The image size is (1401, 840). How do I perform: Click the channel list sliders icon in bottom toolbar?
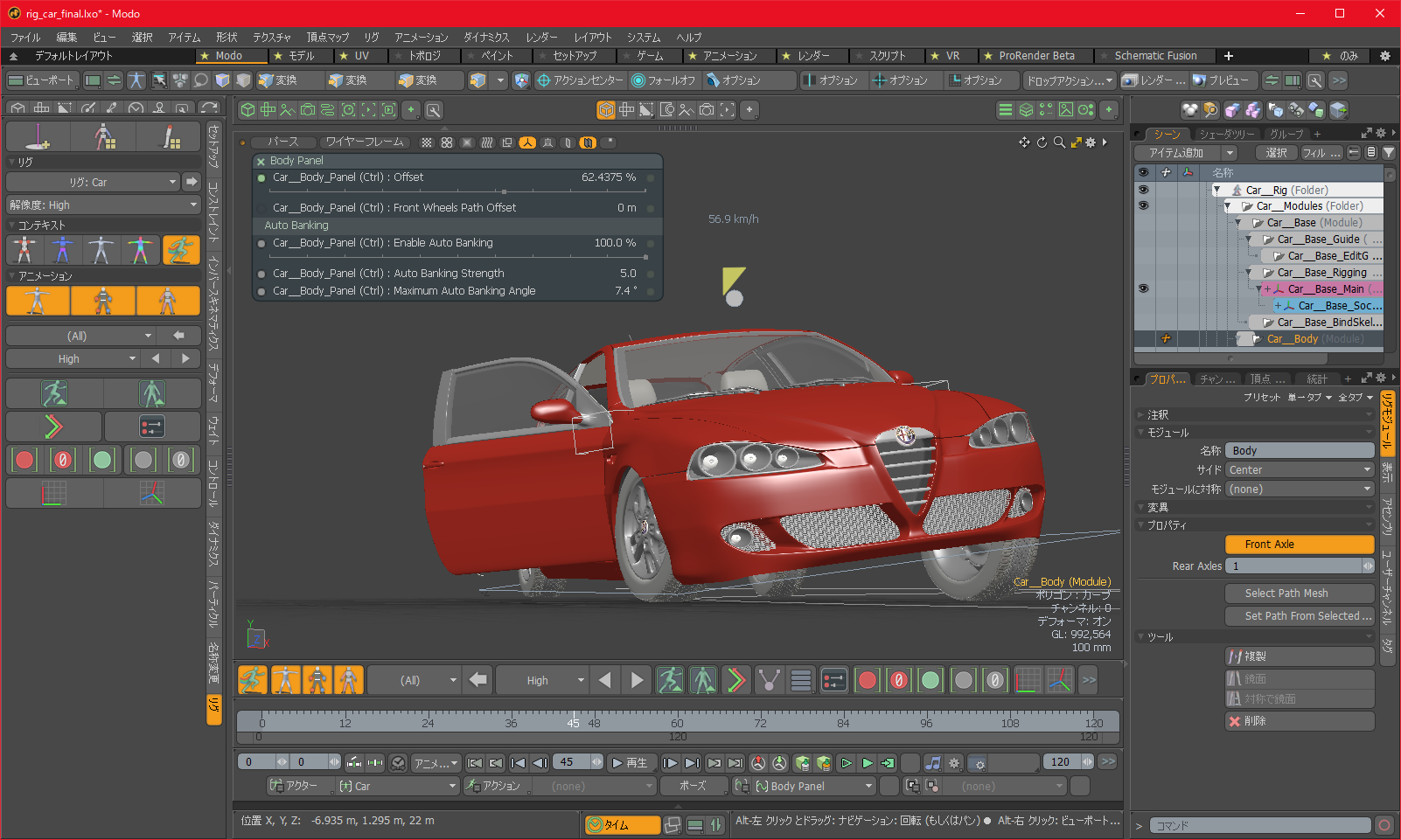[833, 680]
